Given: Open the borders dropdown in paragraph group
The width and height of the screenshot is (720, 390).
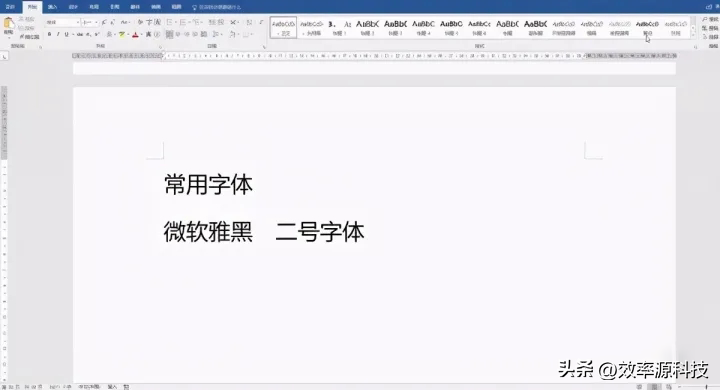Looking at the screenshot, I should (252, 34).
